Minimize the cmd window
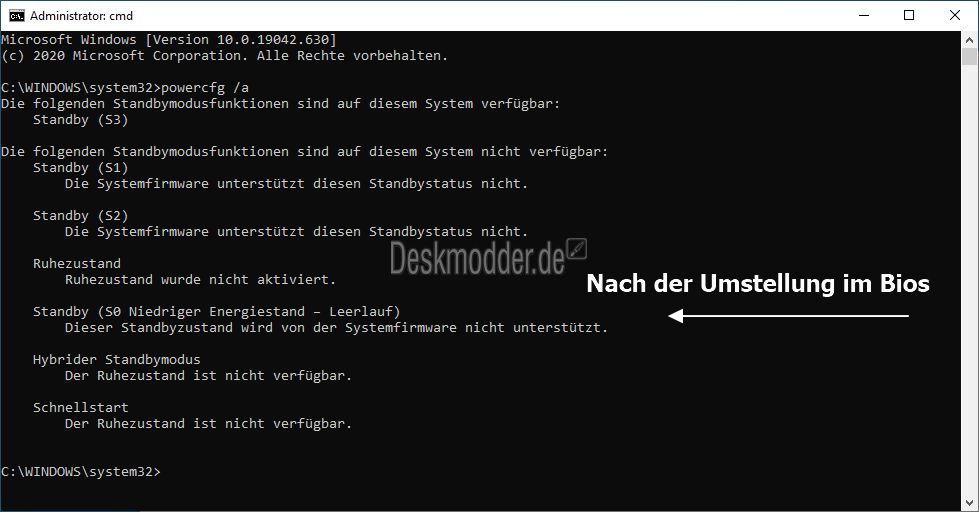 864,16
